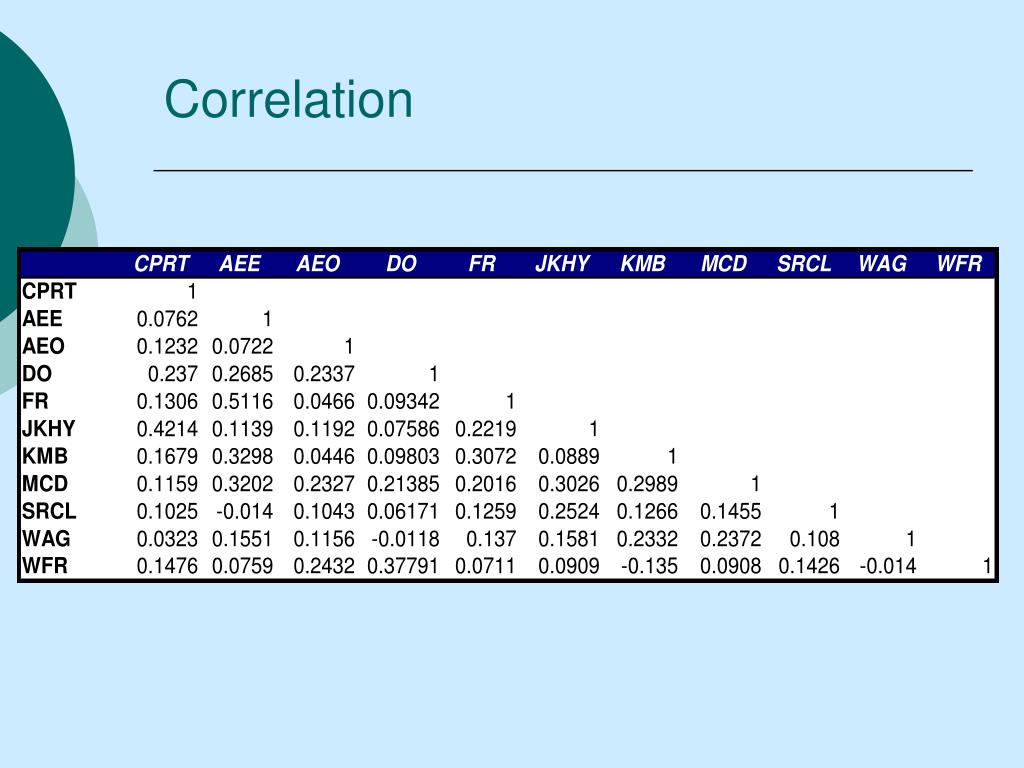The image size is (1024, 768).
Task: Click the 0.4214 value in JKHY row
Action: coord(167,428)
